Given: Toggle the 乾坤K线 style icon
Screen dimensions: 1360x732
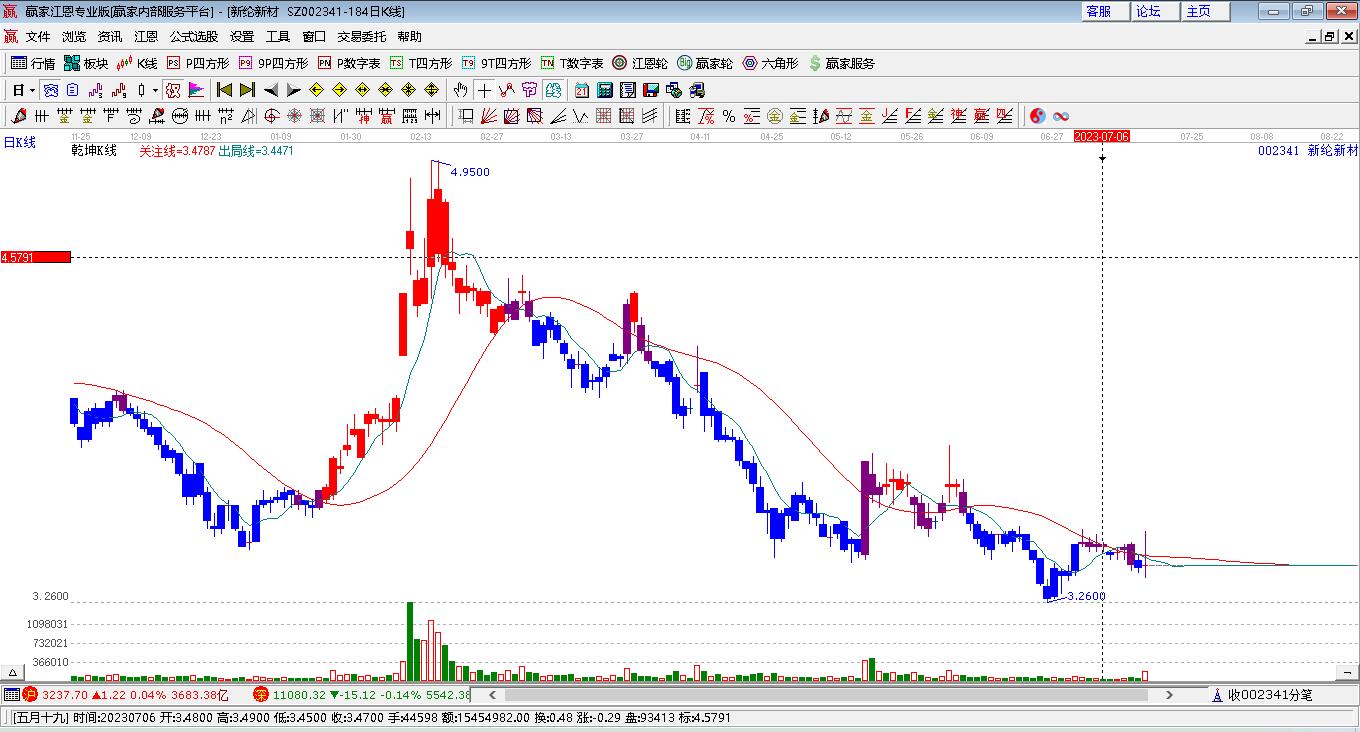Looking at the screenshot, I should [173, 90].
